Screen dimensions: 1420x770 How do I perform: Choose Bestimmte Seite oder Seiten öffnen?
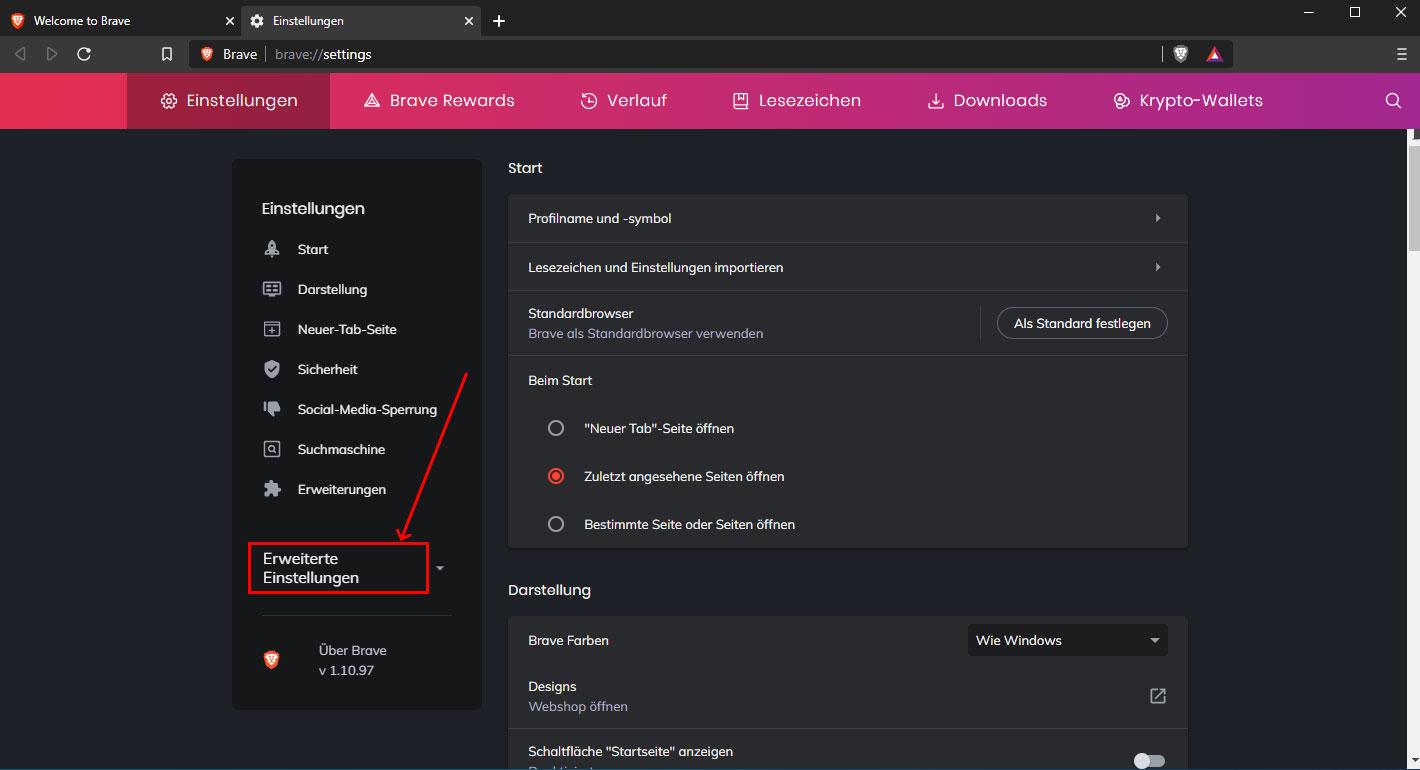556,524
